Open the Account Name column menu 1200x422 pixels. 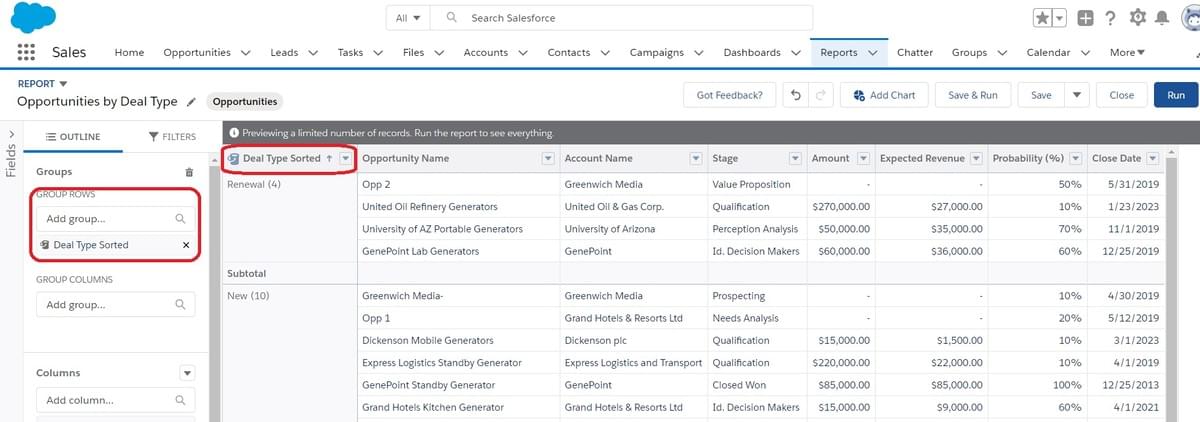point(696,158)
